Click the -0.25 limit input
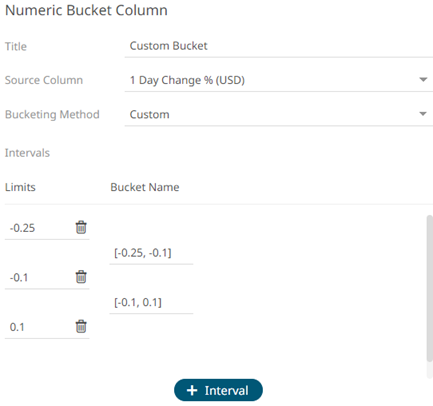This screenshot has height=406, width=433. pos(39,228)
